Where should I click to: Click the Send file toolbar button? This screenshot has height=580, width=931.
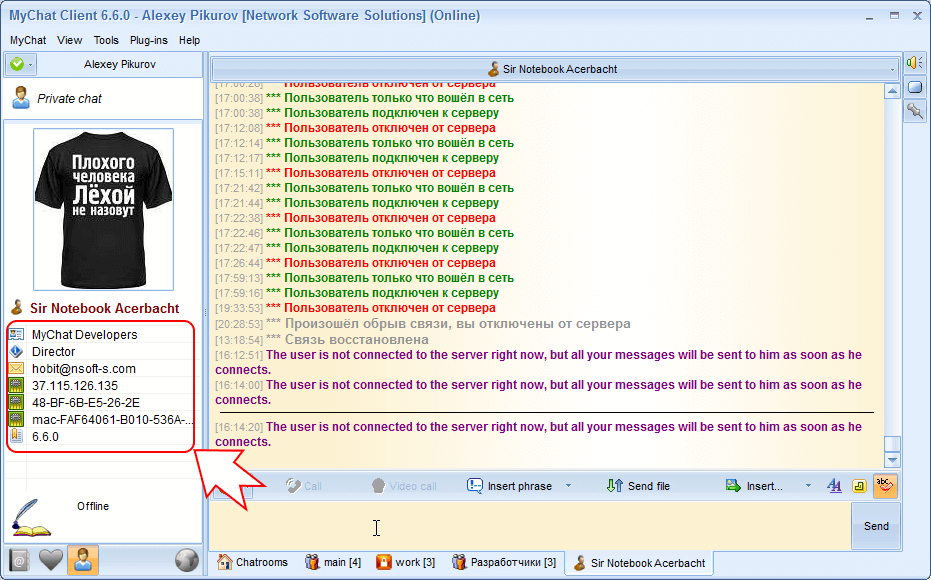638,486
